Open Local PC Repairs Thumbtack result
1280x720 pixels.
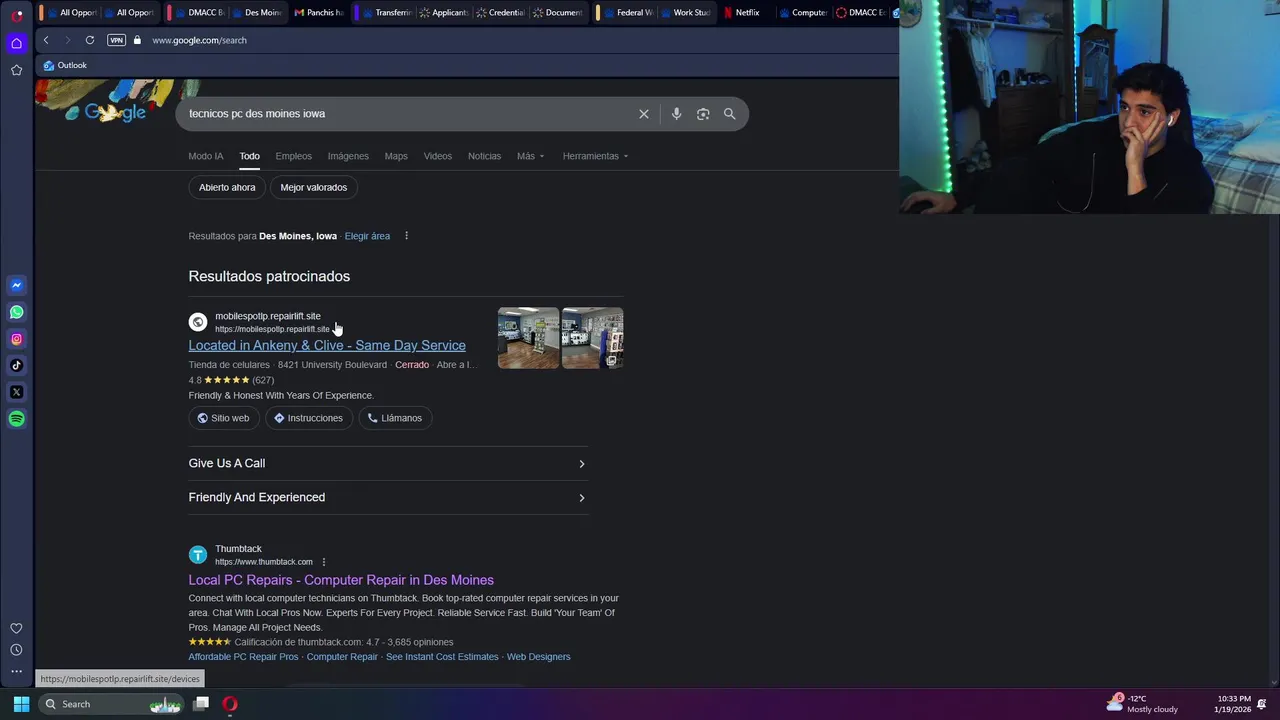tap(341, 580)
